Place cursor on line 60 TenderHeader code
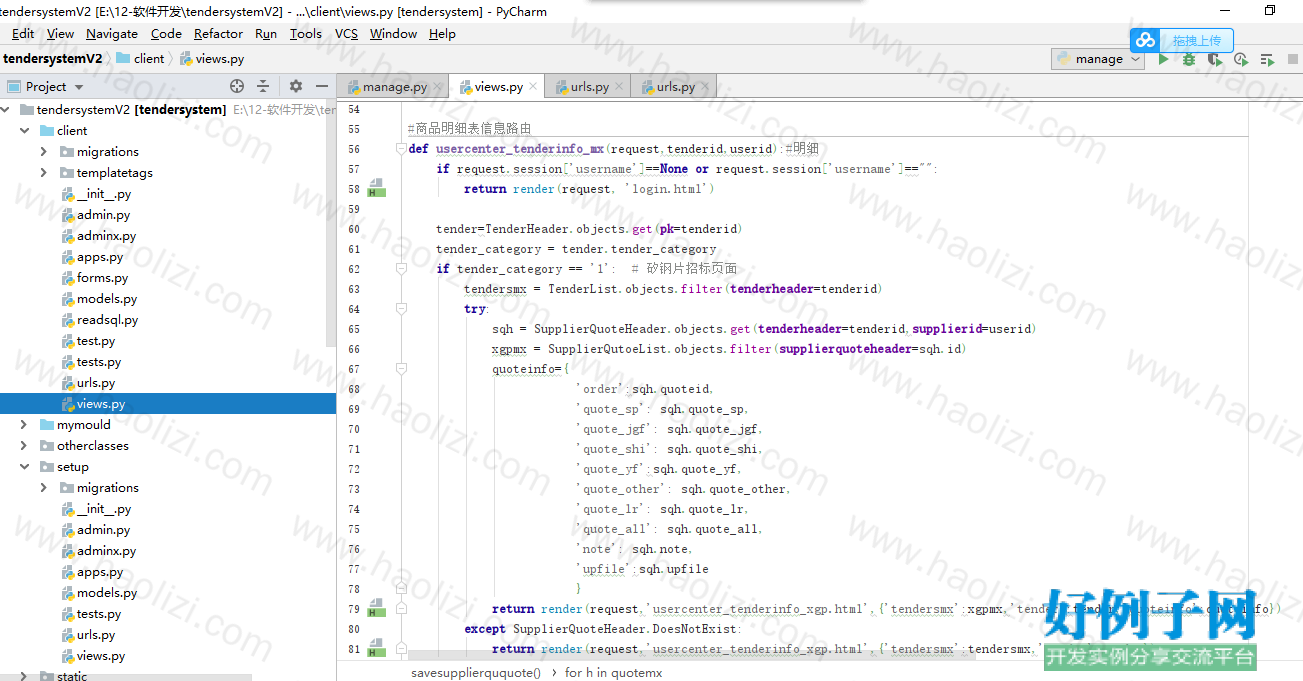 589,229
